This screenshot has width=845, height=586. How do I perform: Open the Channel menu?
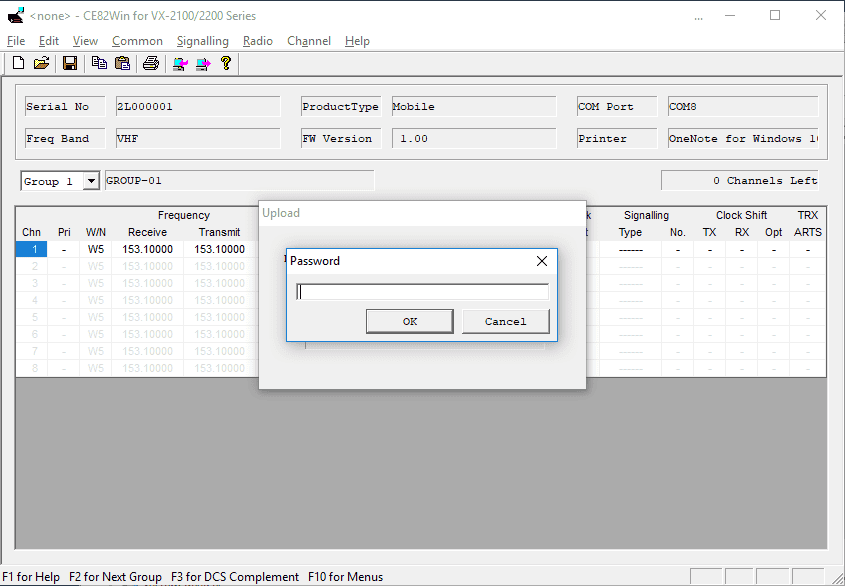point(309,41)
